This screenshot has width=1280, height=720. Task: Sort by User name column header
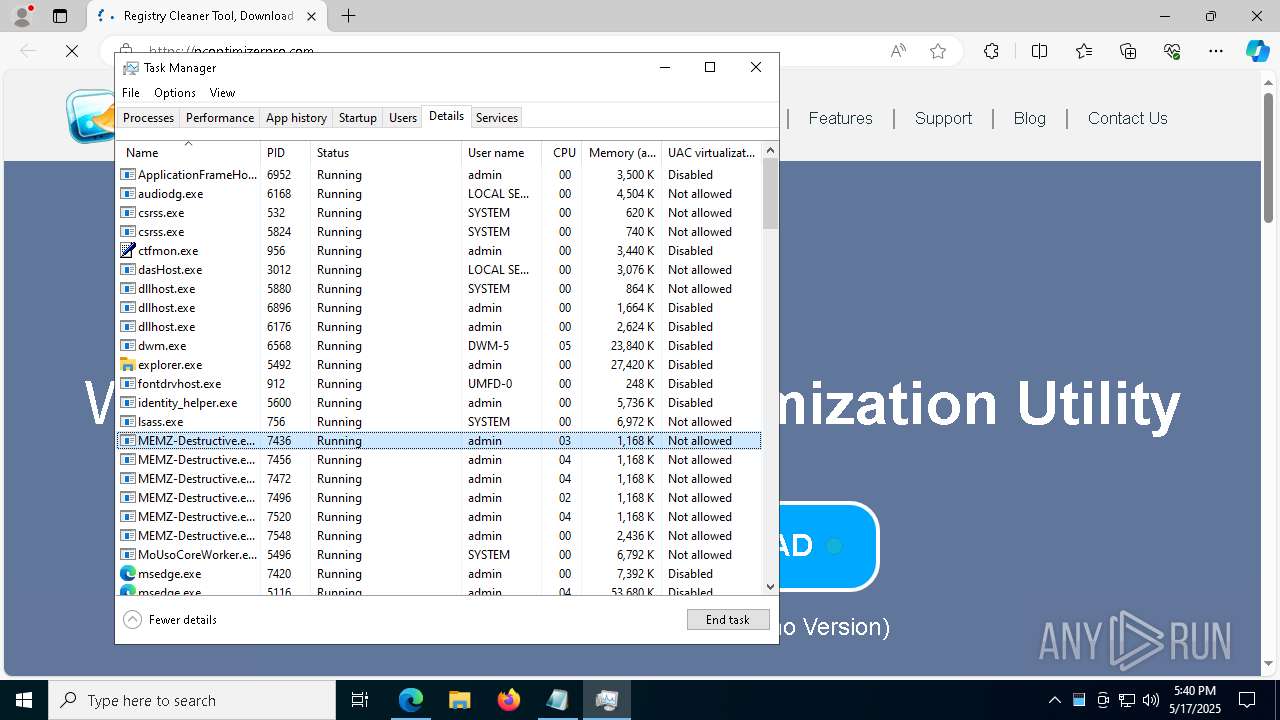(x=501, y=153)
